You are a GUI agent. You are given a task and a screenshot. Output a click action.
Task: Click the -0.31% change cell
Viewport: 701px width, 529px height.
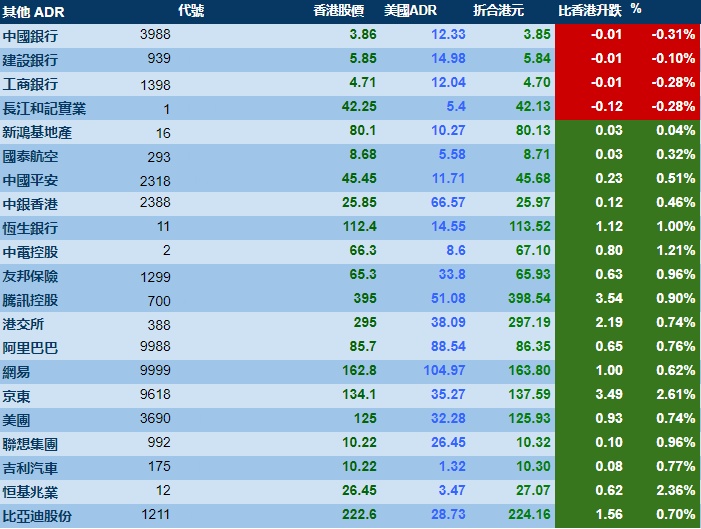pos(673,34)
